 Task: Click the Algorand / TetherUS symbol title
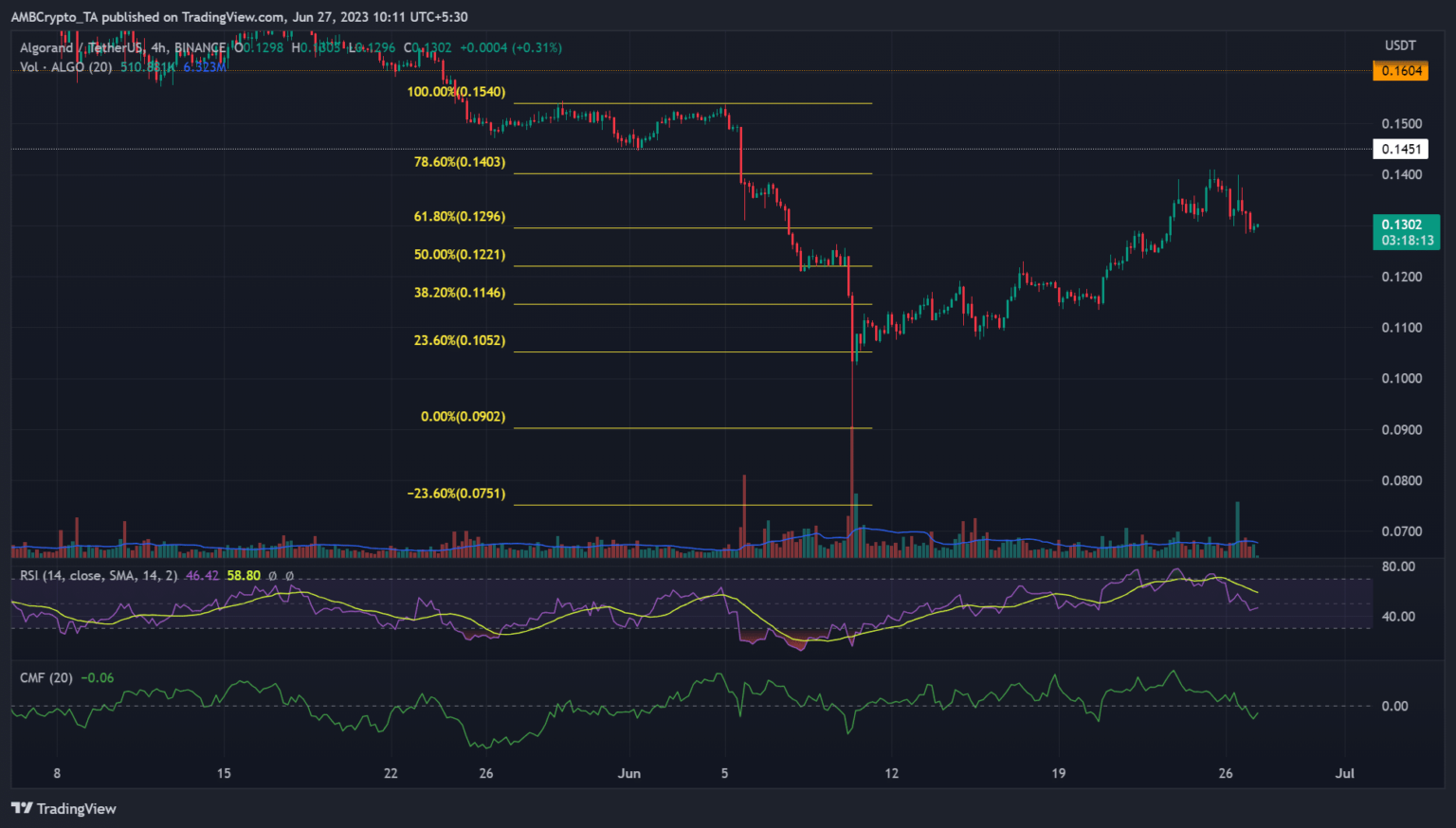[x=122, y=47]
